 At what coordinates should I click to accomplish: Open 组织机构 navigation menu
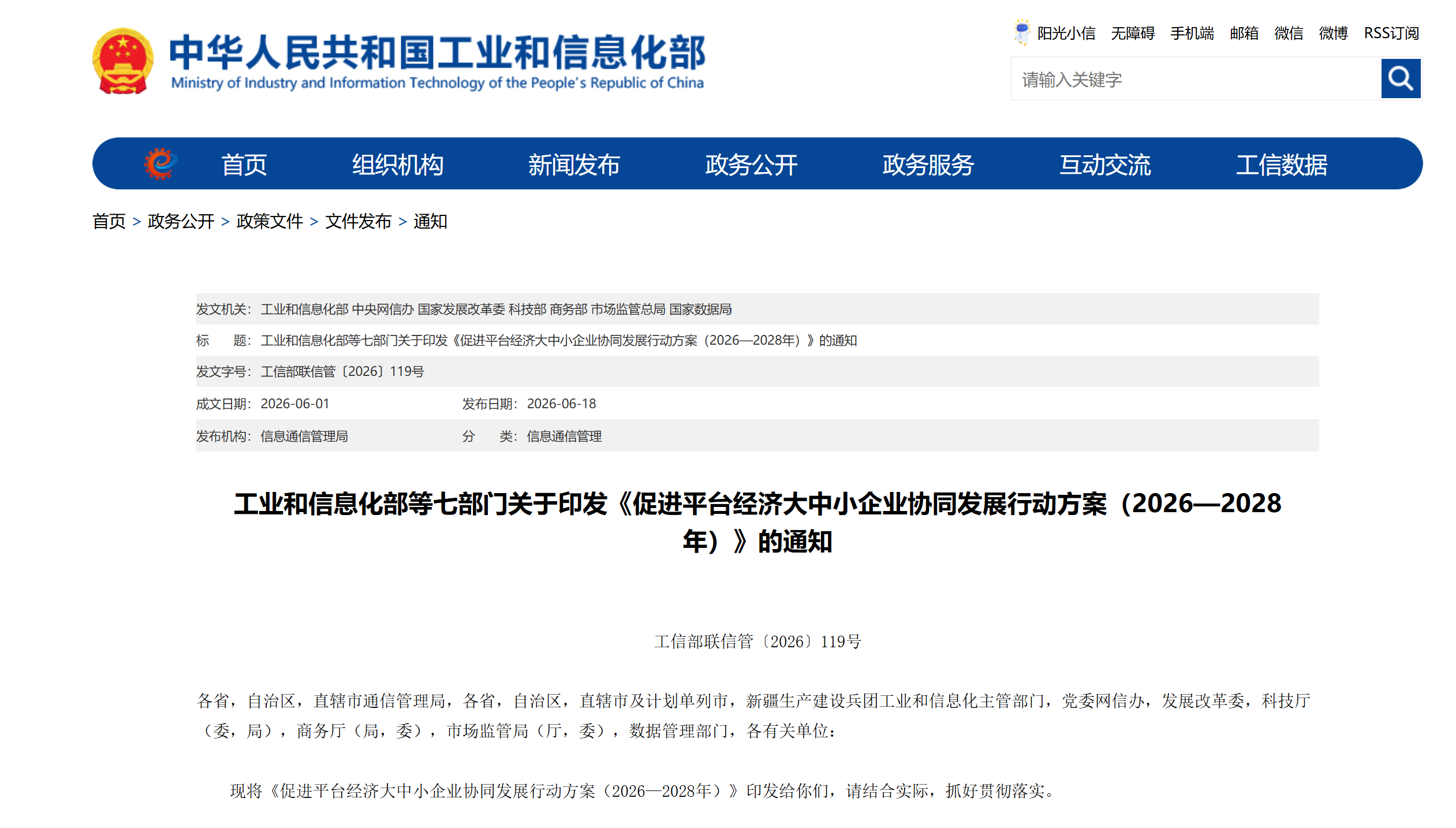(x=398, y=165)
